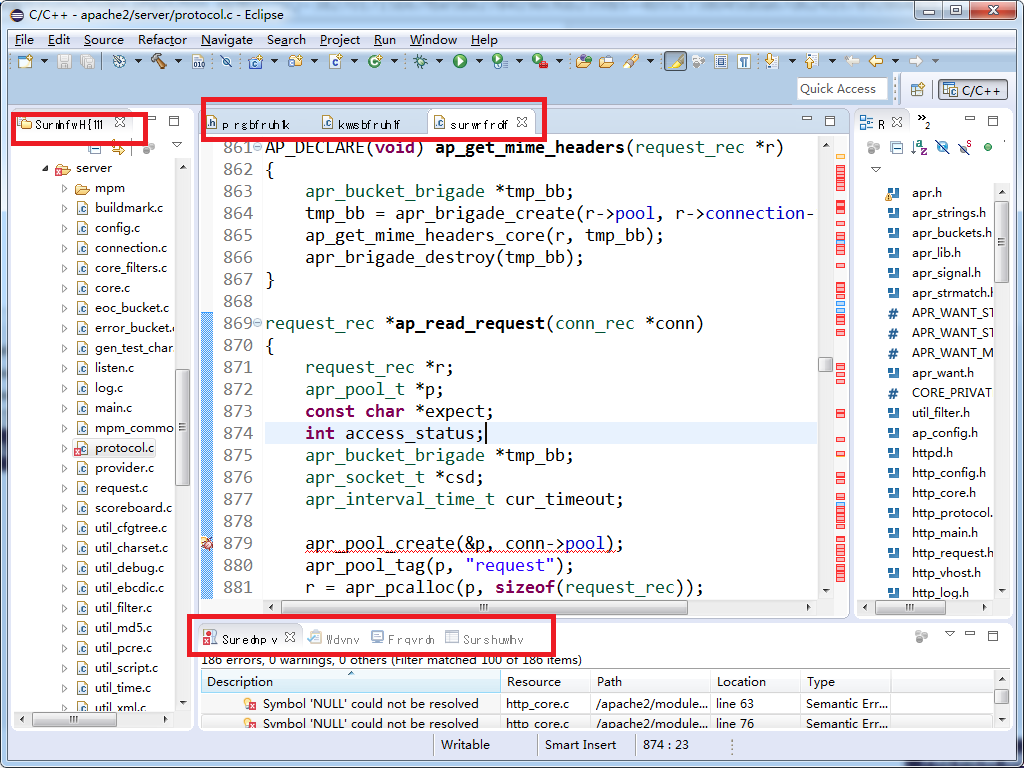Click the New Source Folder icon
This screenshot has width=1024, height=768.
296,61
